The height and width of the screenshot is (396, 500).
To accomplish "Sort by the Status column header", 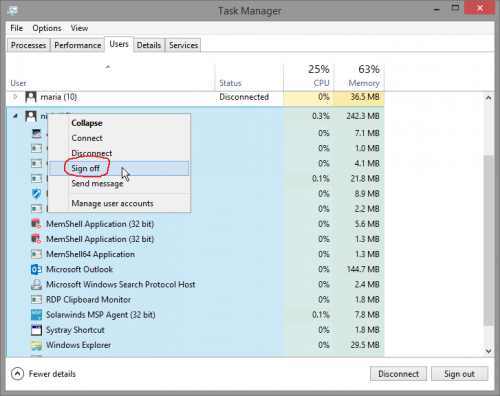I will tap(249, 77).
